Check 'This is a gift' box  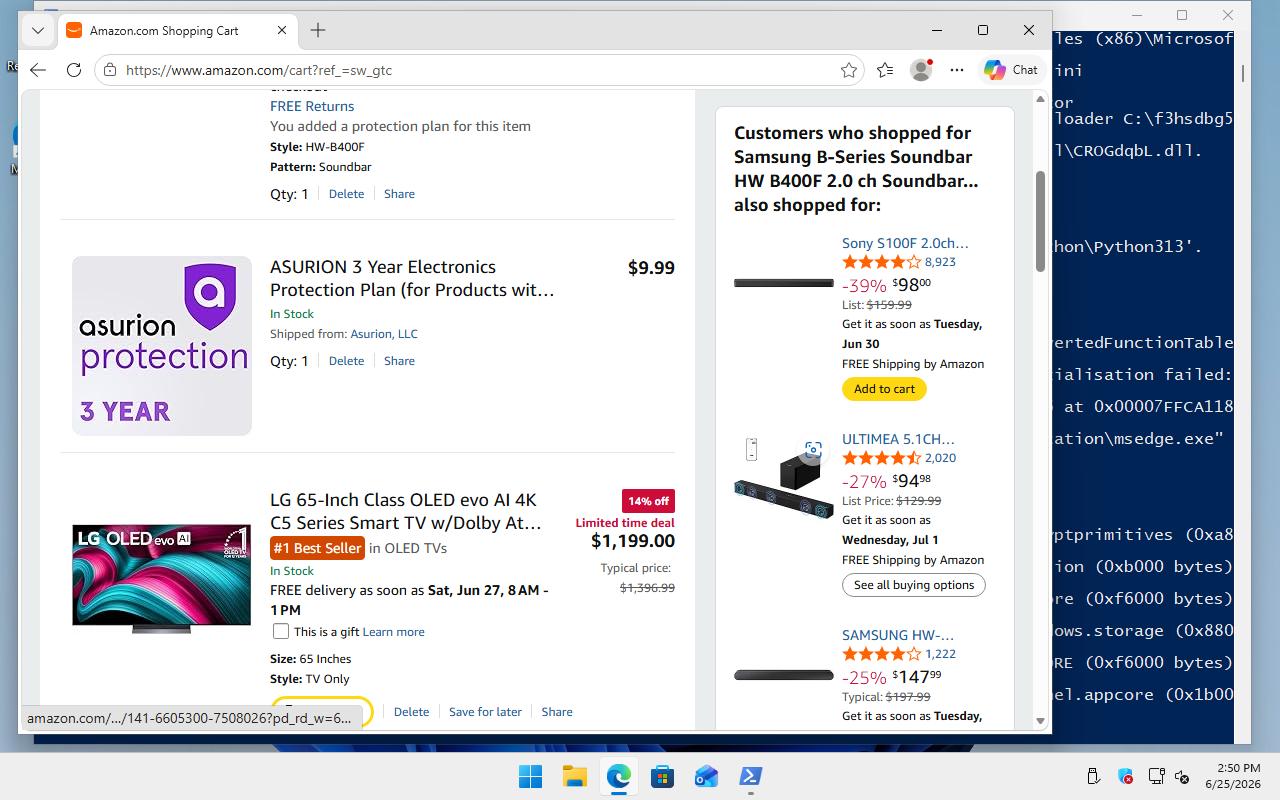[x=281, y=632]
